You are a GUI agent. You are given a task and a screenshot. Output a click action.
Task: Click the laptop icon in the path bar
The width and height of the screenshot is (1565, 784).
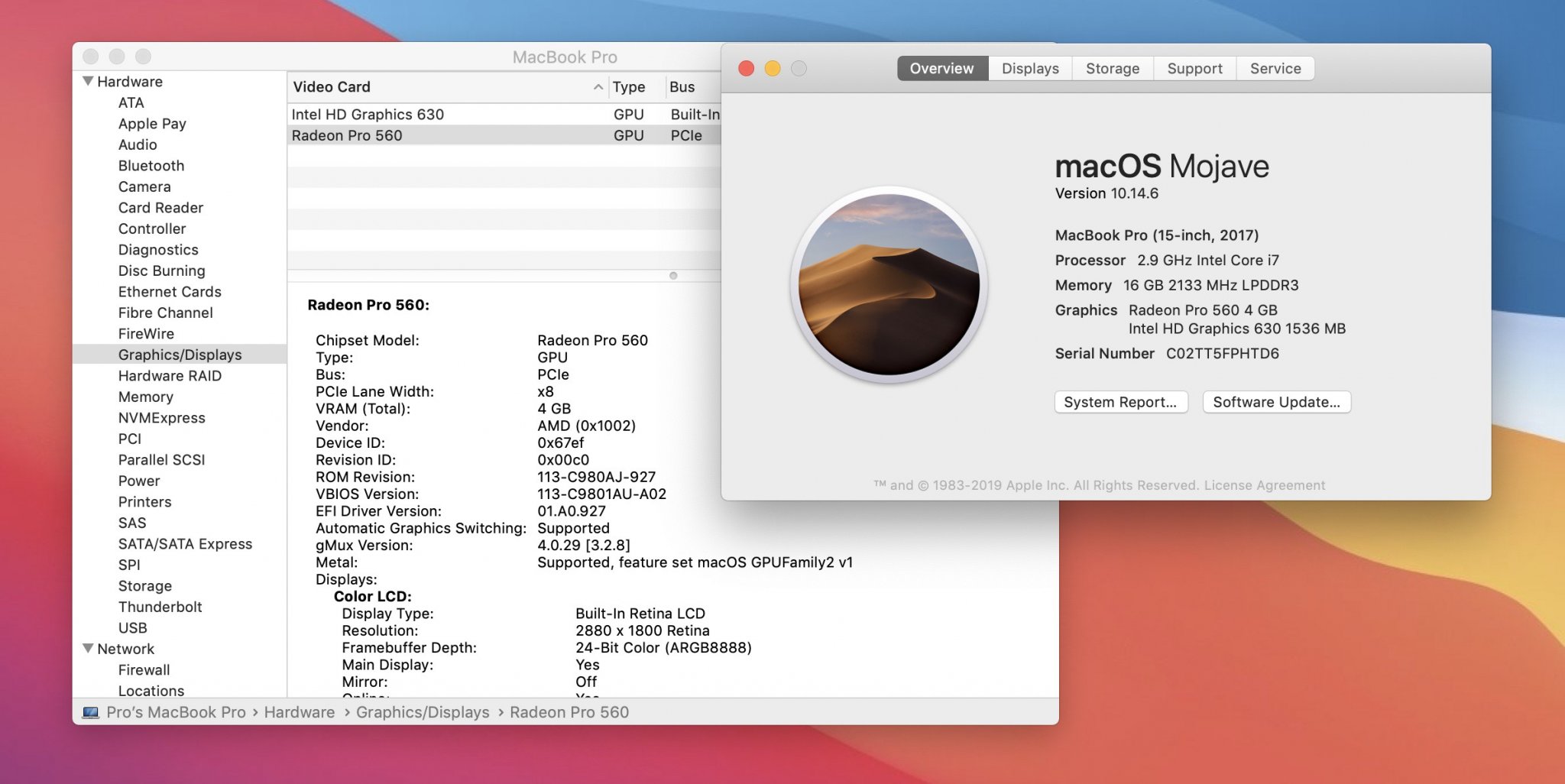coord(91,712)
